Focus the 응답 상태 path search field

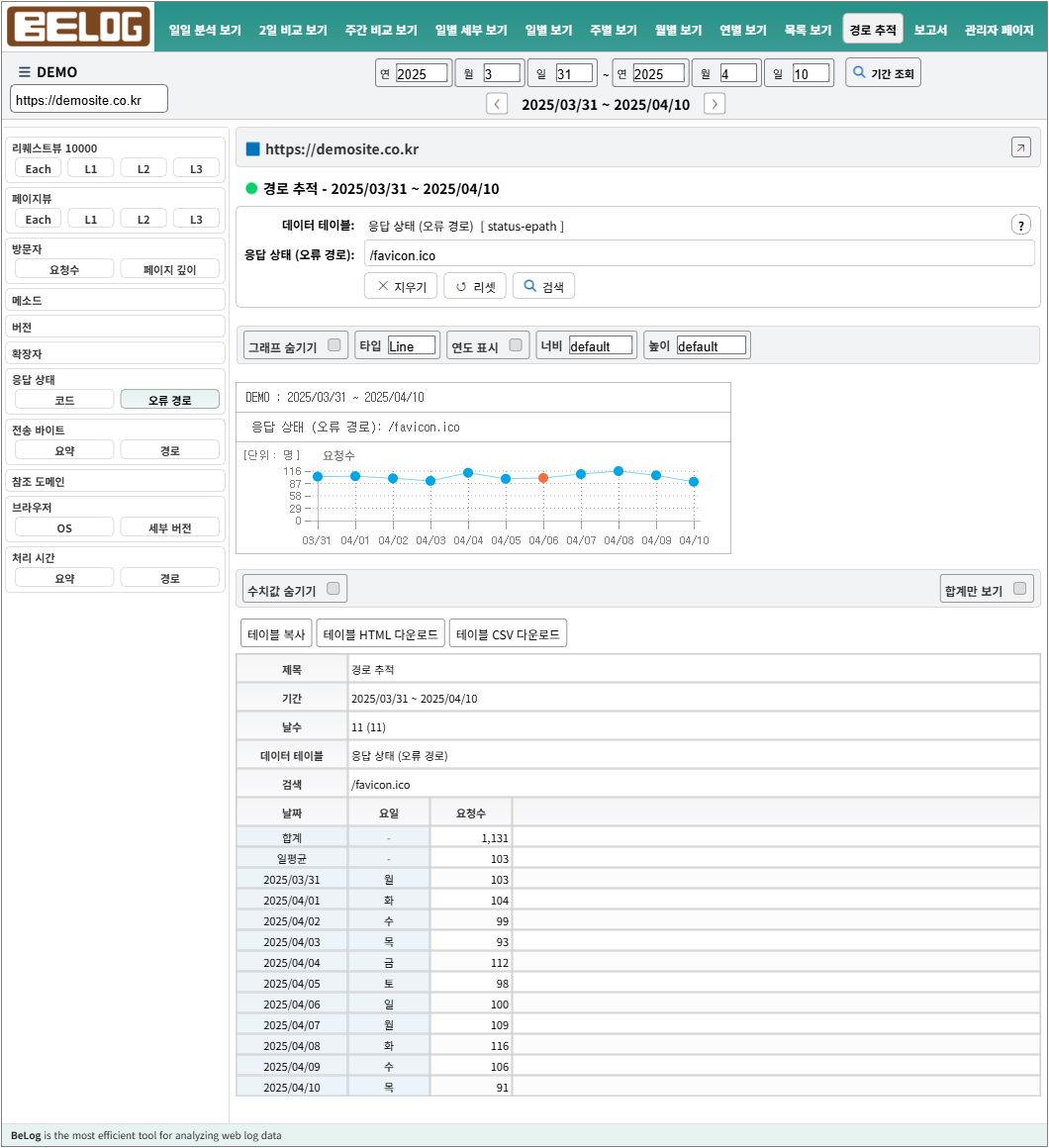tap(699, 254)
